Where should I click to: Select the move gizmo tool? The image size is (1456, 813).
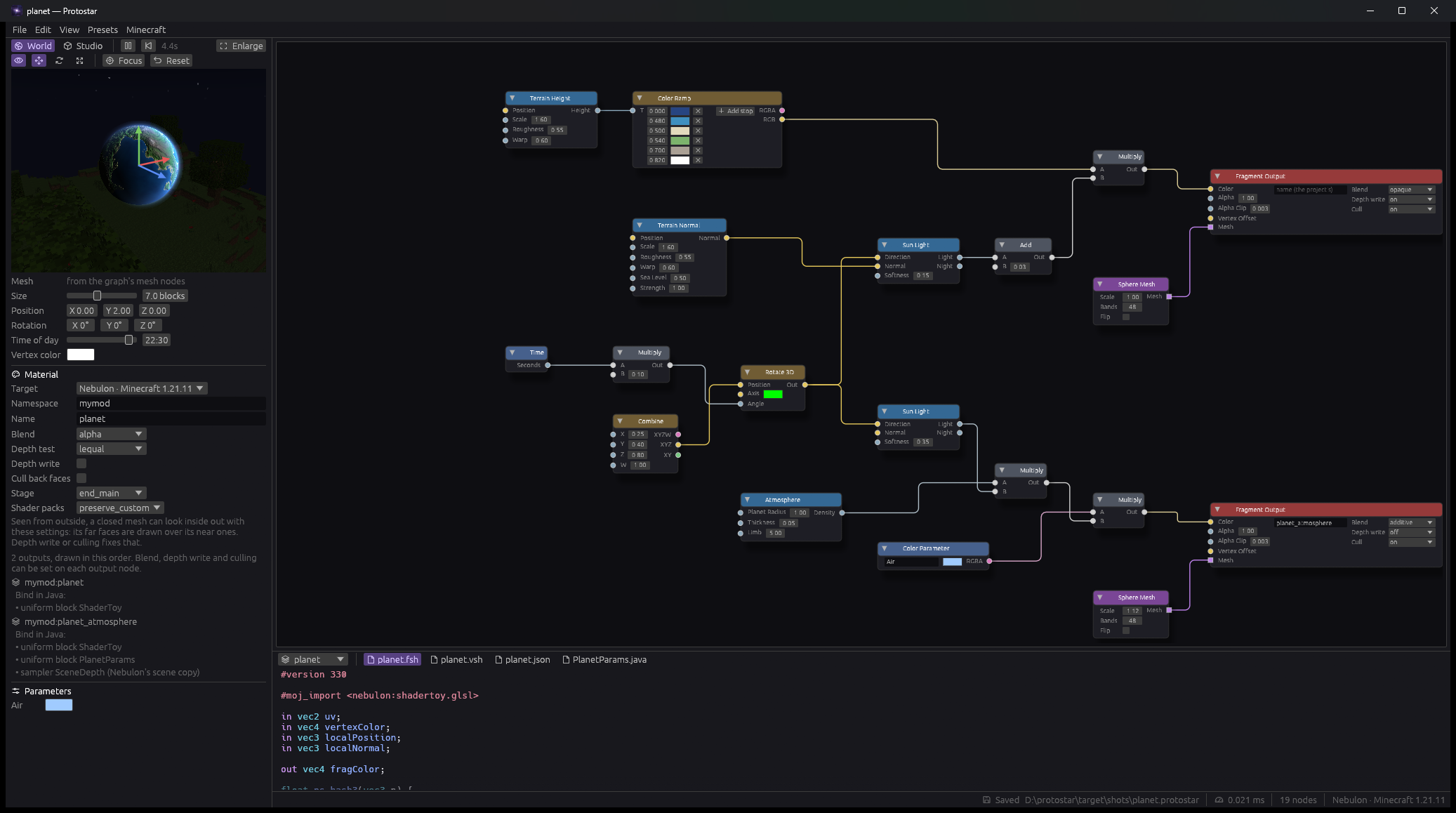(x=39, y=60)
